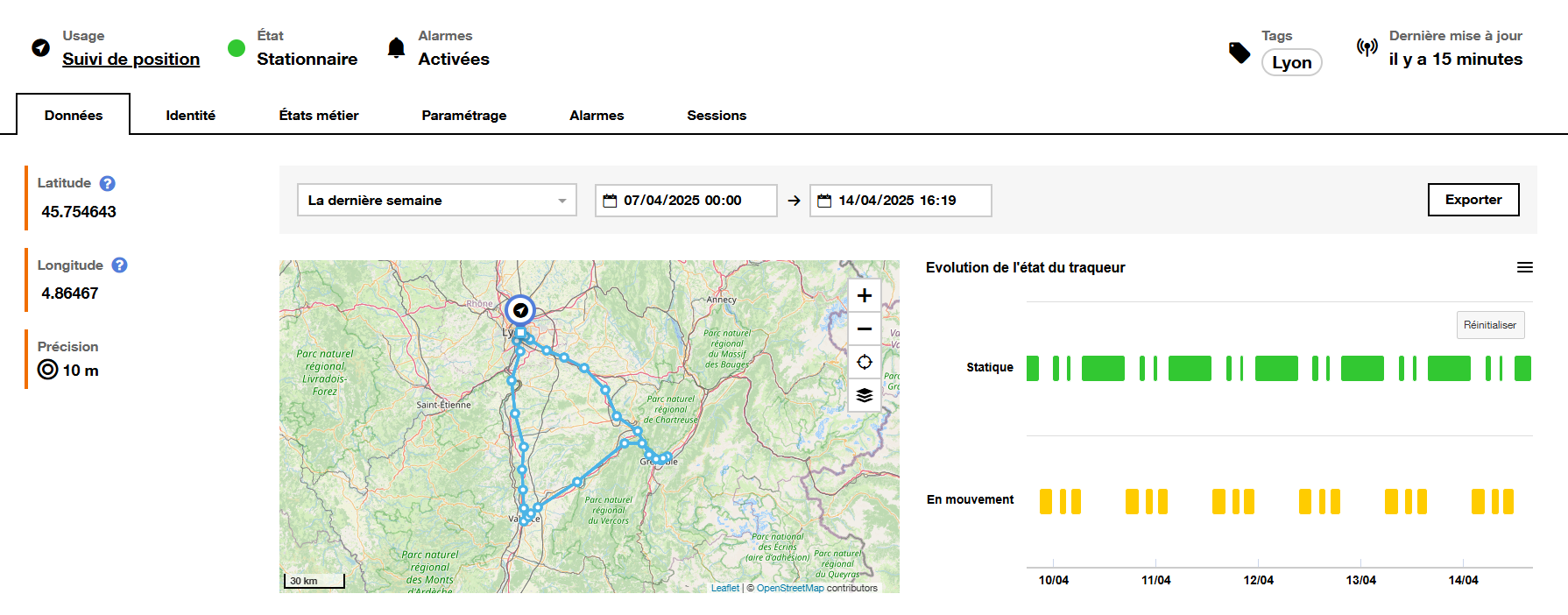Click the alarm bell icon
This screenshot has height=615, width=1568.
click(x=396, y=47)
